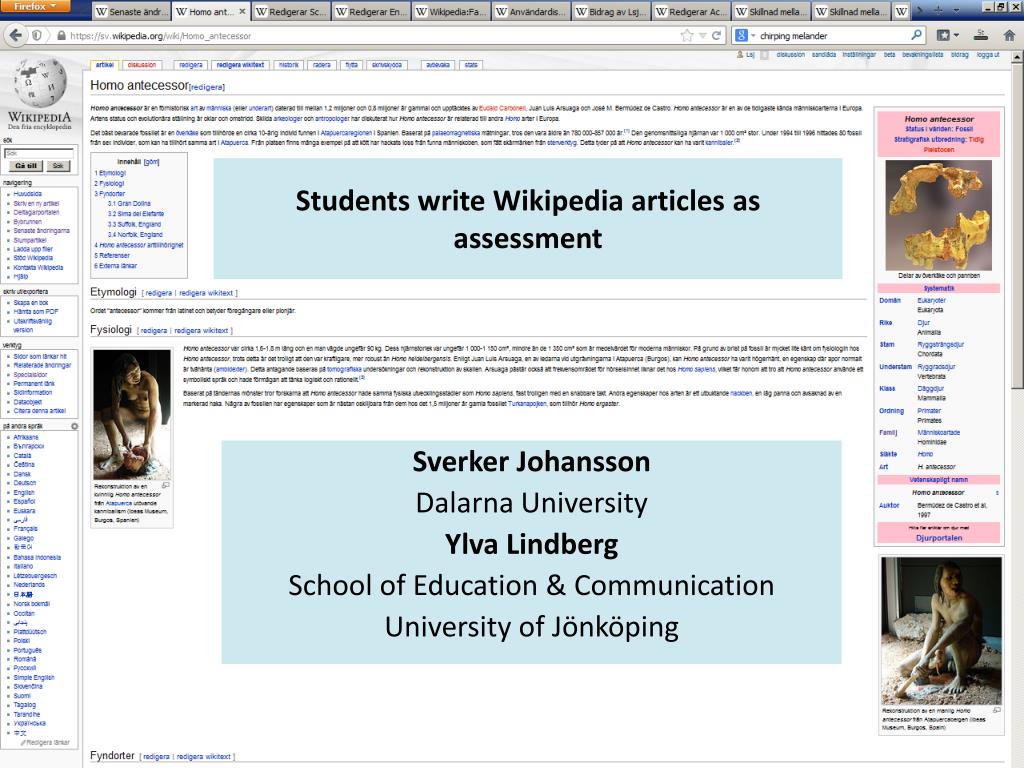1024x768 pixels.
Task: Close the Homo ant... tab
Action: [x=242, y=11]
